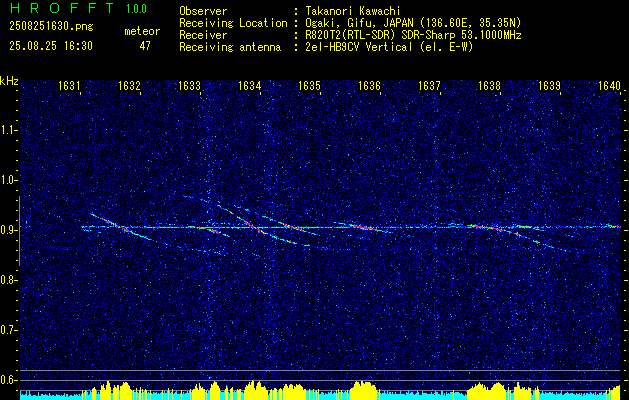The width and height of the screenshot is (629, 400).
Task: Click the gray vertical frequency range bar
Action: pyautogui.click(x=19, y=231)
